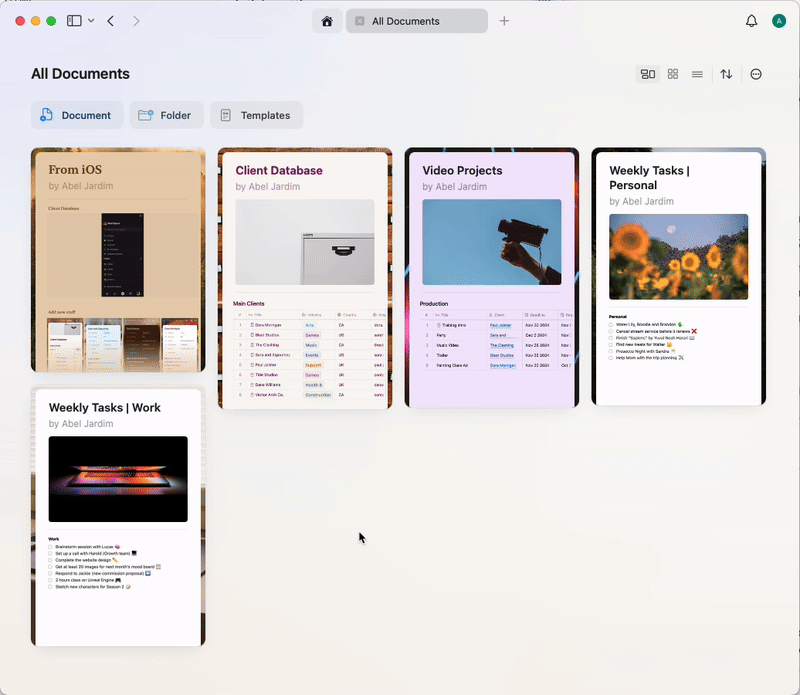Open the more options ellipsis menu
800x695 pixels.
tap(755, 73)
